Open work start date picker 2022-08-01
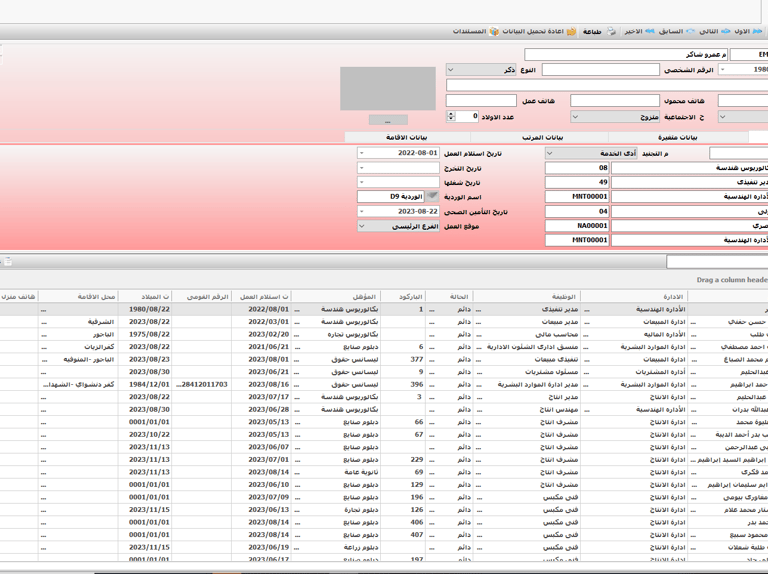Image resolution: width=768 pixels, height=574 pixels. pos(361,153)
